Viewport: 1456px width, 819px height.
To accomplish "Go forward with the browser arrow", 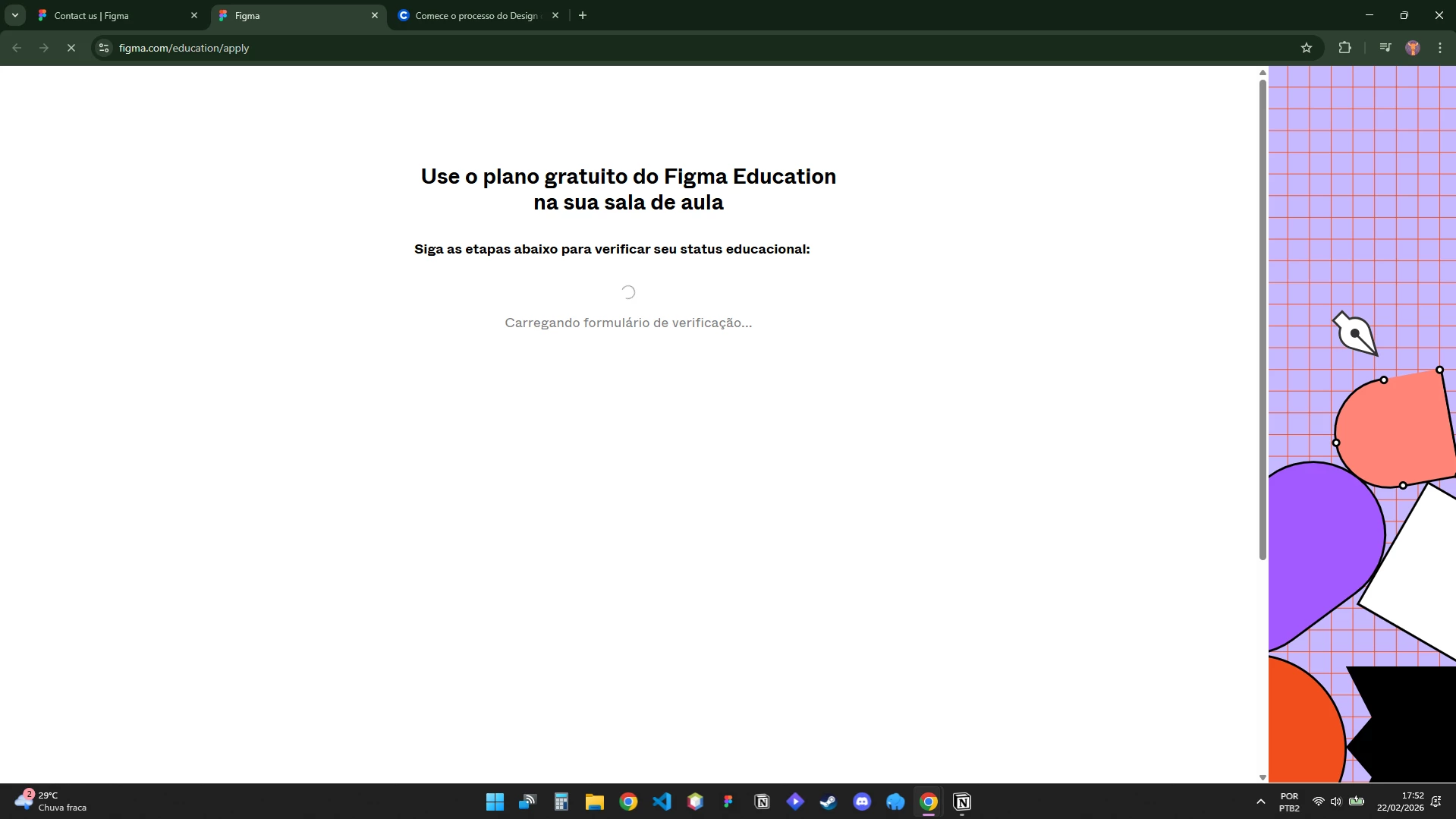I will click(44, 48).
